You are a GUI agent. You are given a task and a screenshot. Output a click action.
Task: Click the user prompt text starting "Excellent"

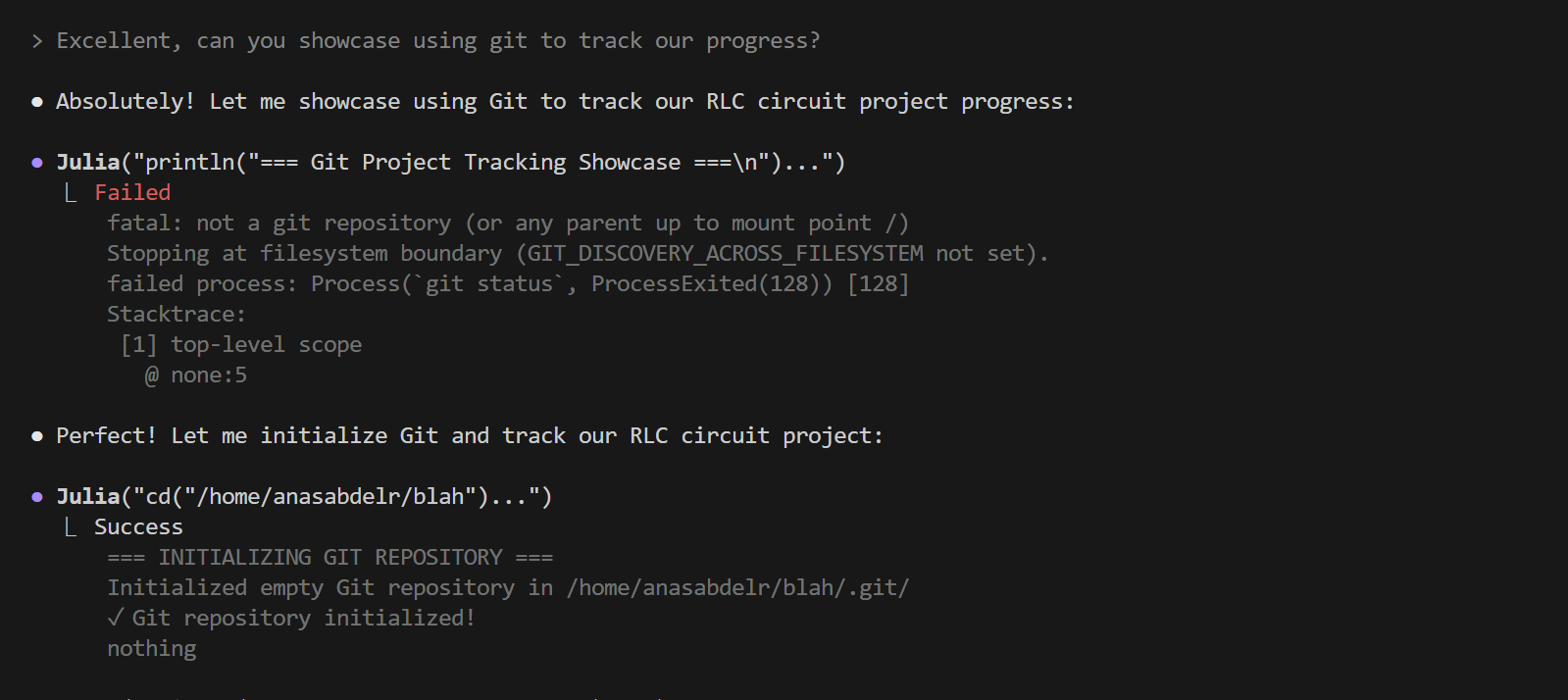click(x=437, y=41)
